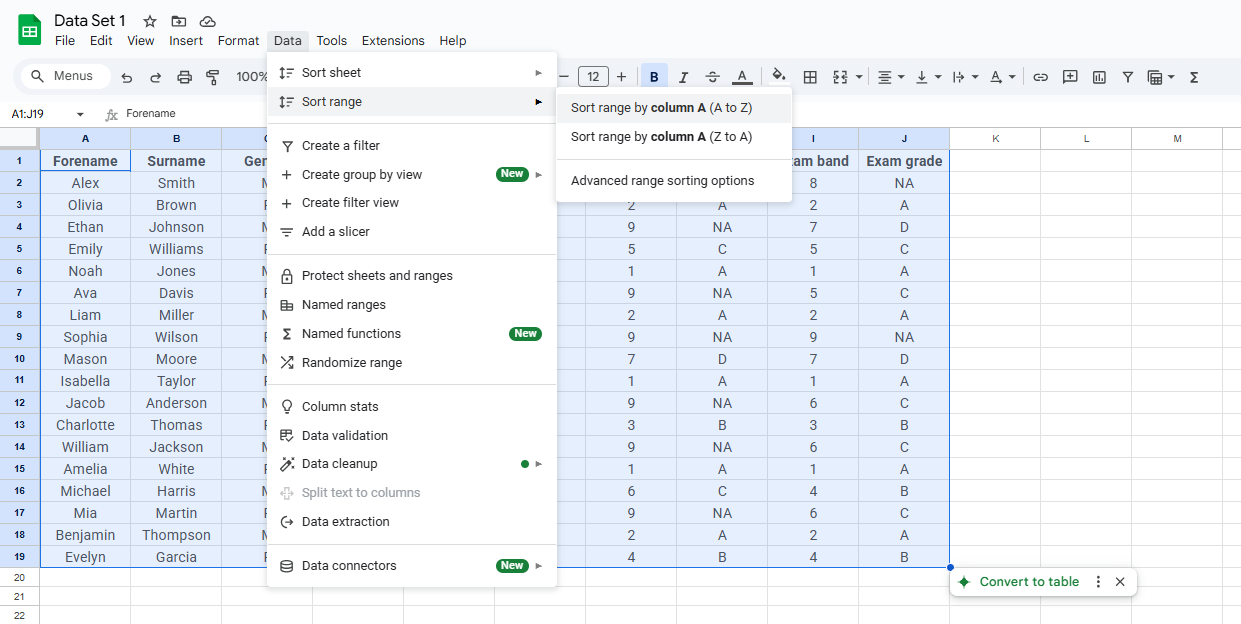
Task: Open the Format menu
Action: click(238, 41)
